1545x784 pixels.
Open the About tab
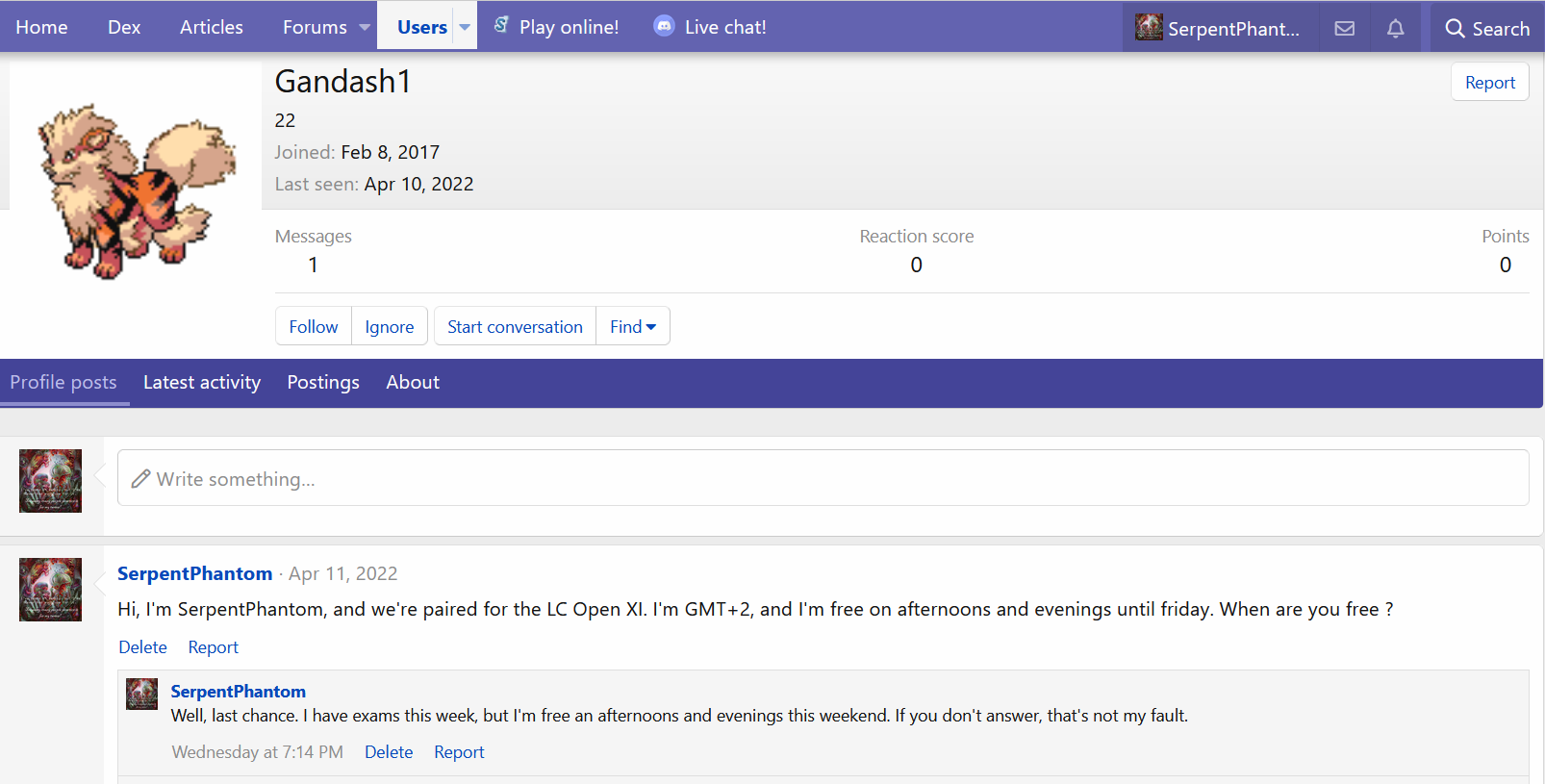[x=413, y=382]
